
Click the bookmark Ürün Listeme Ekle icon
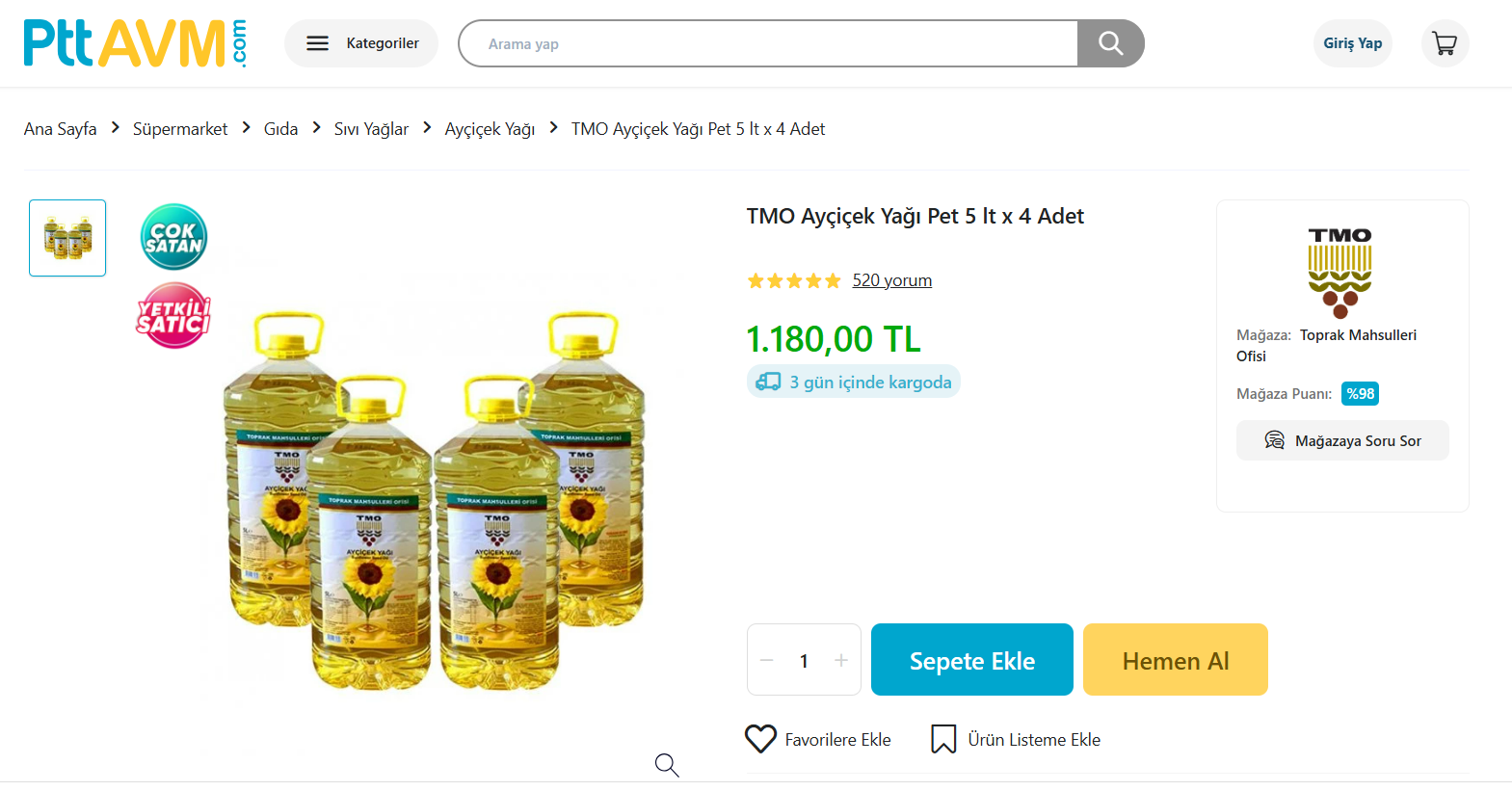coord(943,739)
